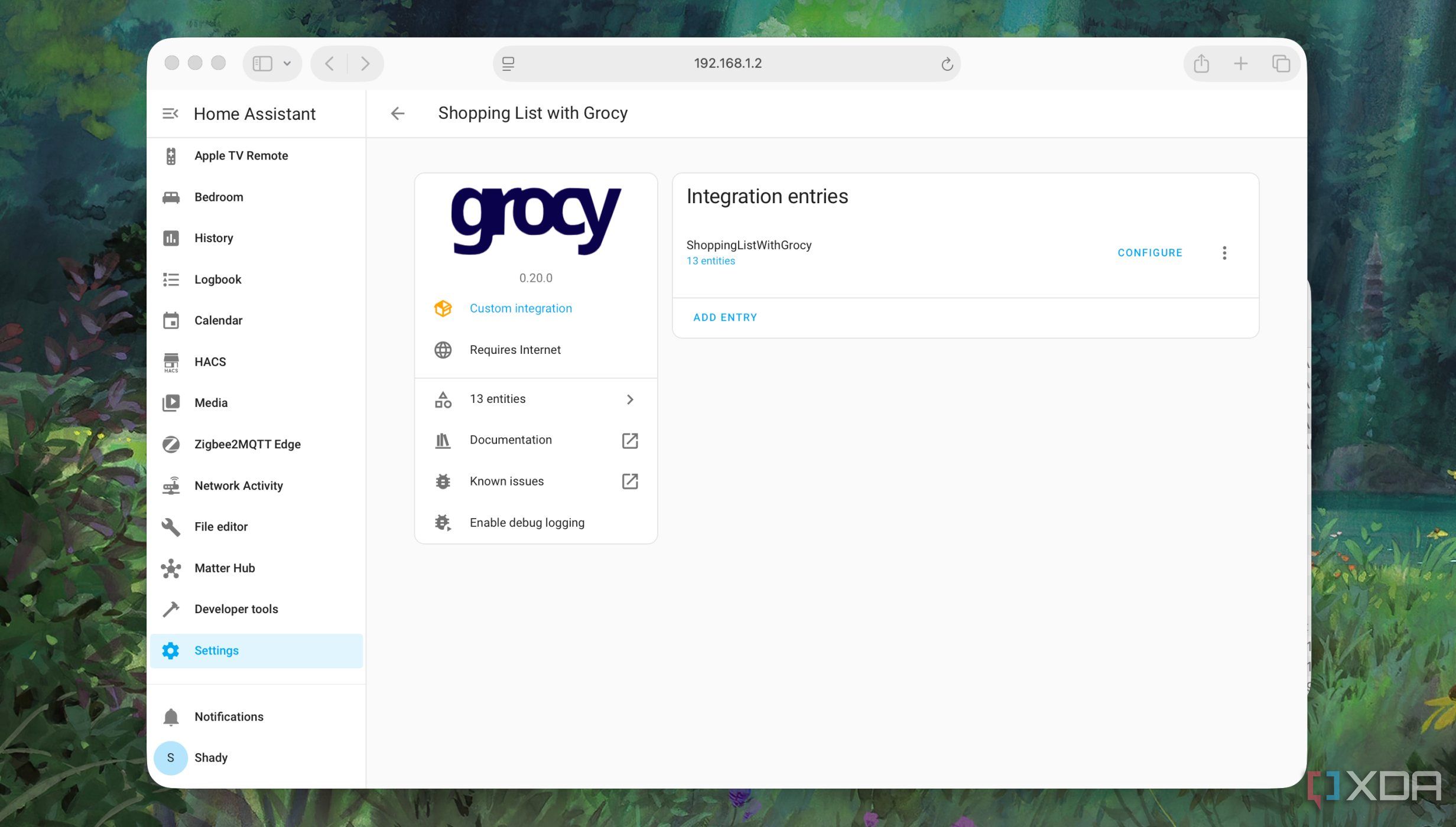Click the Requires Internet globe icon
Viewport: 1456px width, 827px height.
[443, 350]
